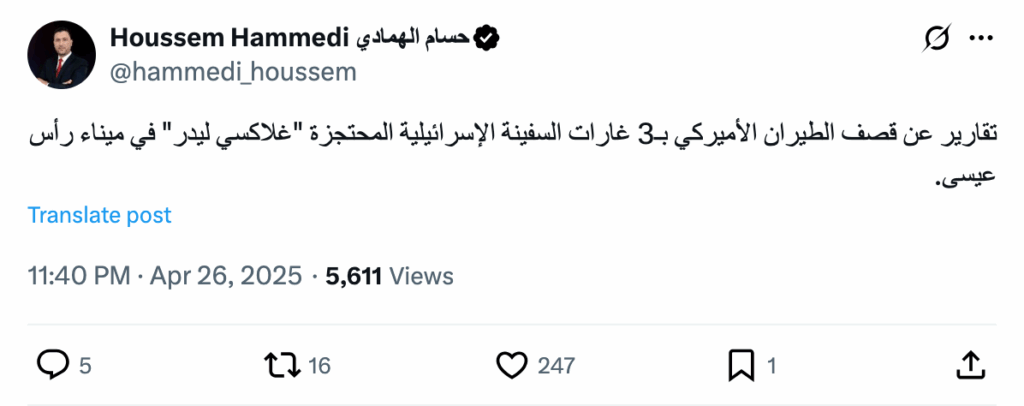Click the bookmark count of 1
Image resolution: width=1024 pixels, height=406 pixels.
coord(771,366)
